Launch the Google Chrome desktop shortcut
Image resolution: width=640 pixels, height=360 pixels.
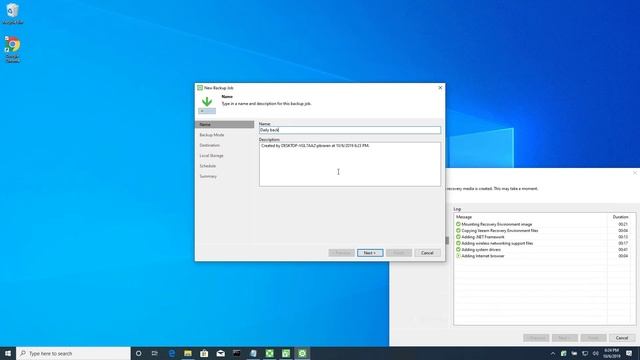pyautogui.click(x=13, y=49)
